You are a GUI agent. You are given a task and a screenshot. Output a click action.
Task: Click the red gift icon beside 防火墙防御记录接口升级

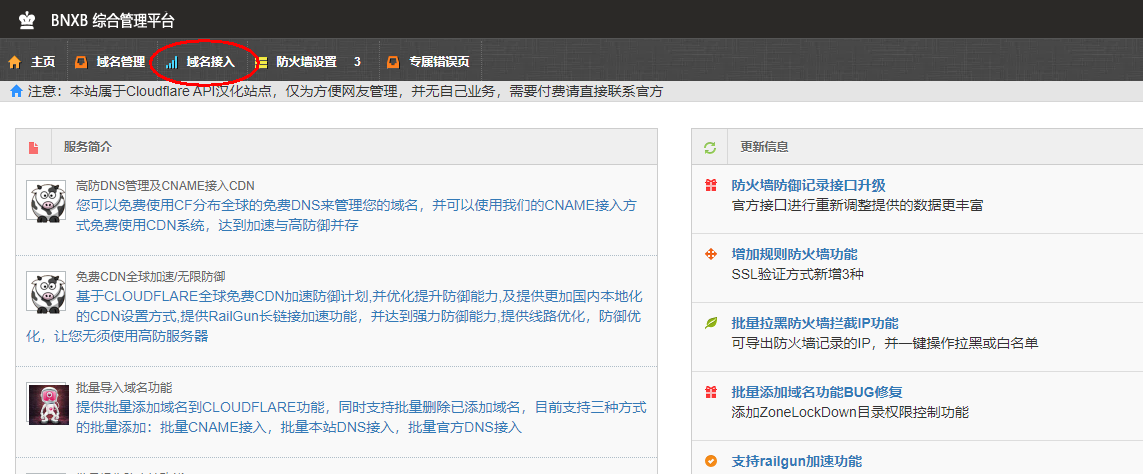pos(711,186)
